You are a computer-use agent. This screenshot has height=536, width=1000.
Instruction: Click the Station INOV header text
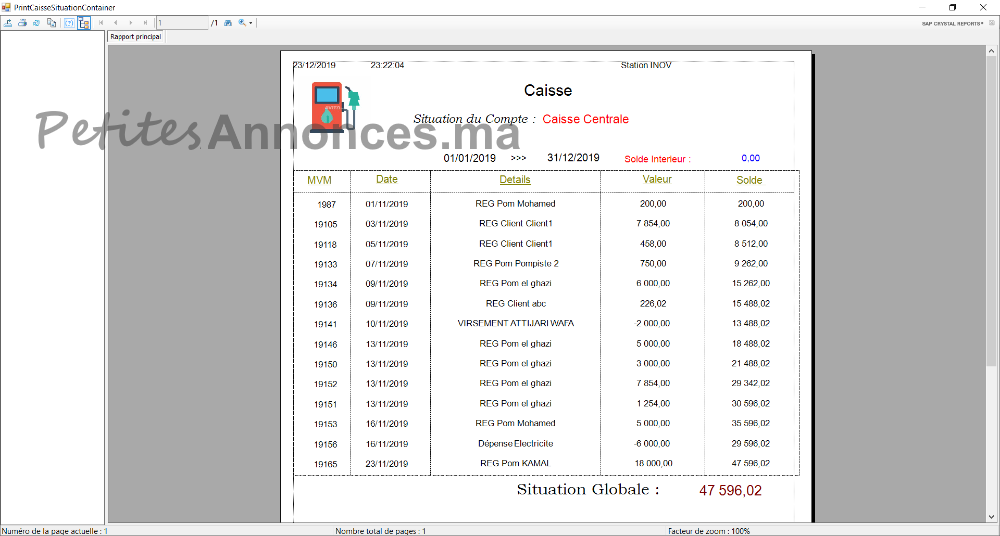tap(645, 65)
